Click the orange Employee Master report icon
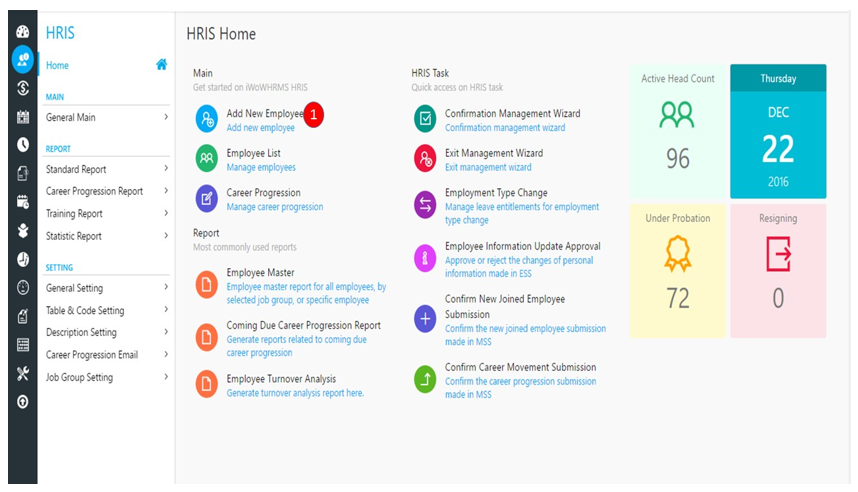 coord(207,285)
